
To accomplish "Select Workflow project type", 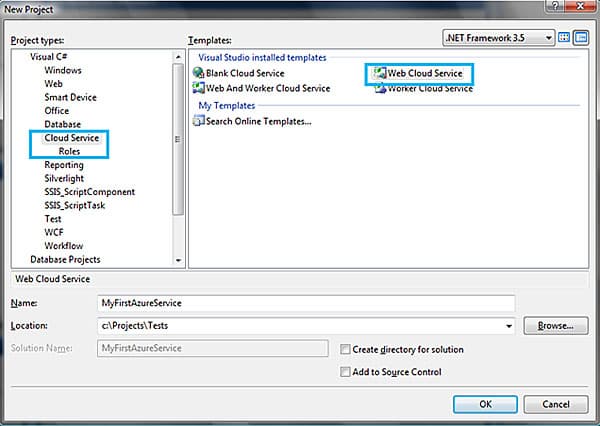I will pyautogui.click(x=64, y=246).
